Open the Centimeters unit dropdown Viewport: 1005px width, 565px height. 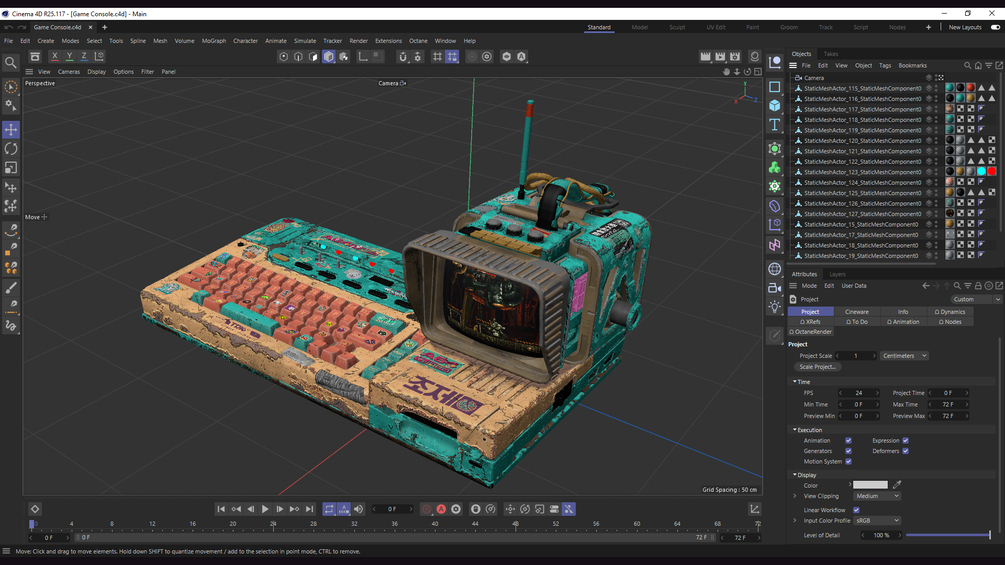tap(904, 356)
